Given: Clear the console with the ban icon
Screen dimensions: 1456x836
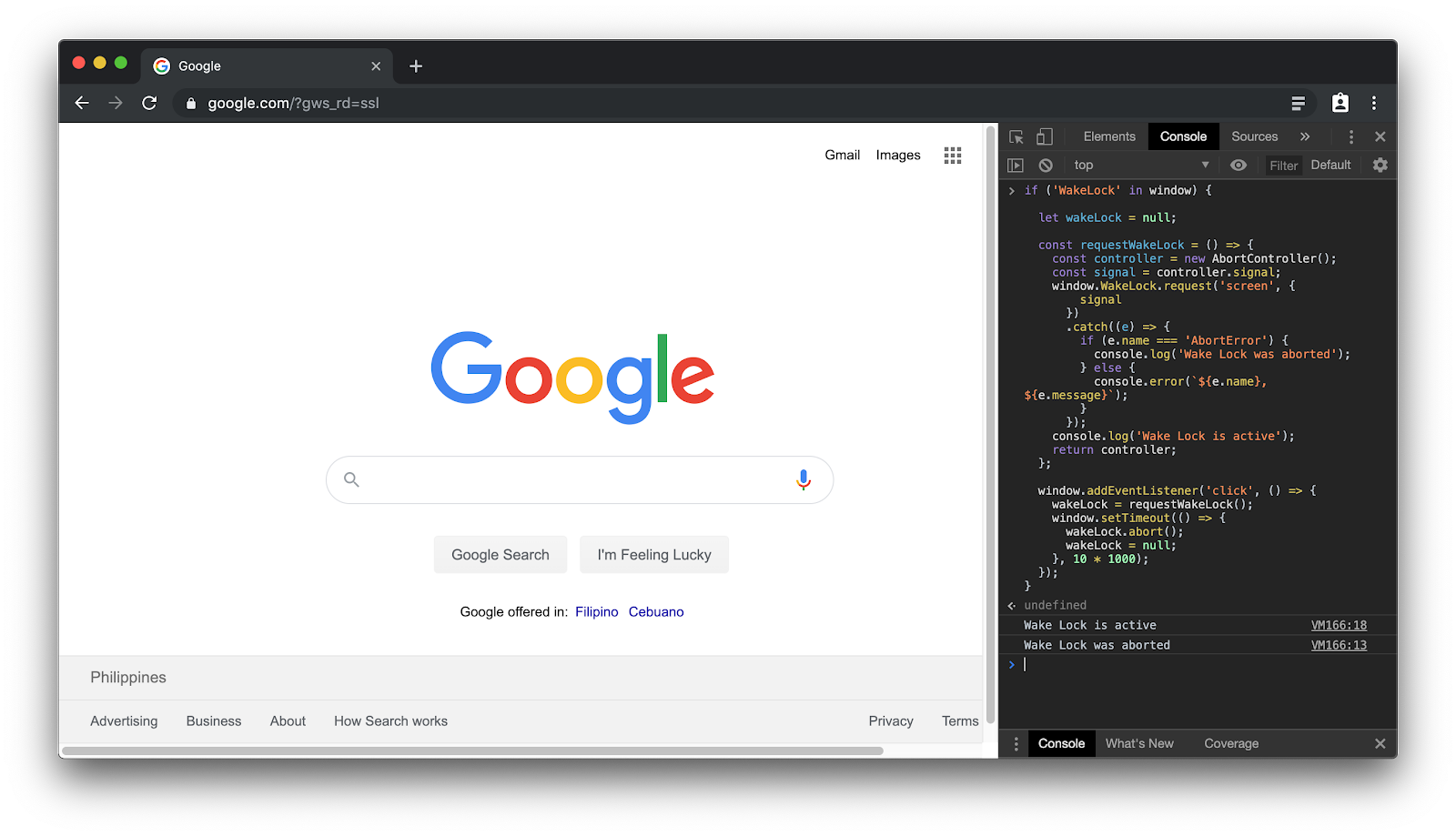Looking at the screenshot, I should click(x=1046, y=166).
